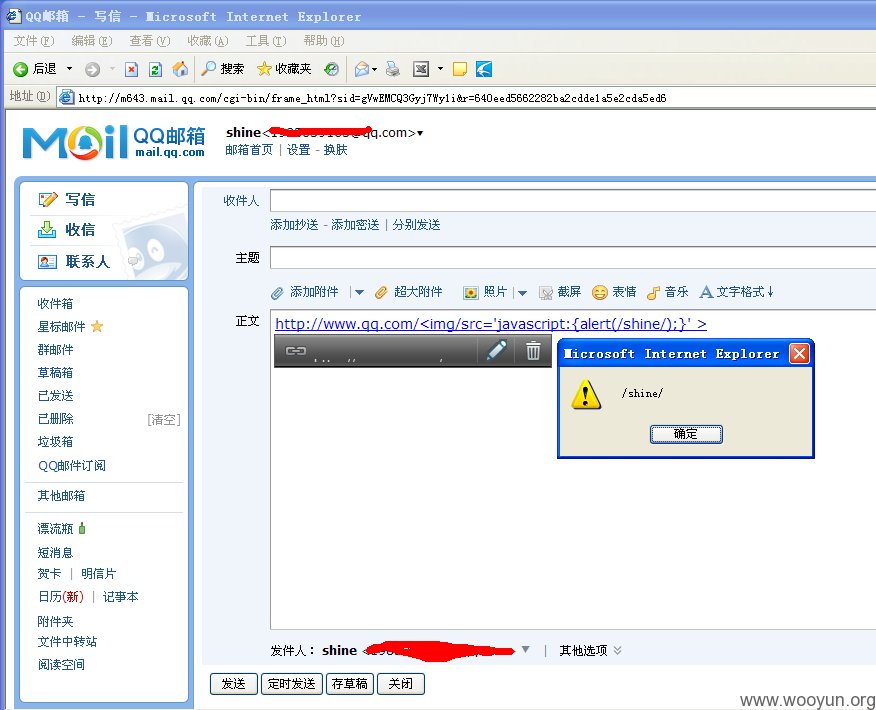876x710 pixels.
Task: Go to IE home page icon
Action: click(x=180, y=69)
